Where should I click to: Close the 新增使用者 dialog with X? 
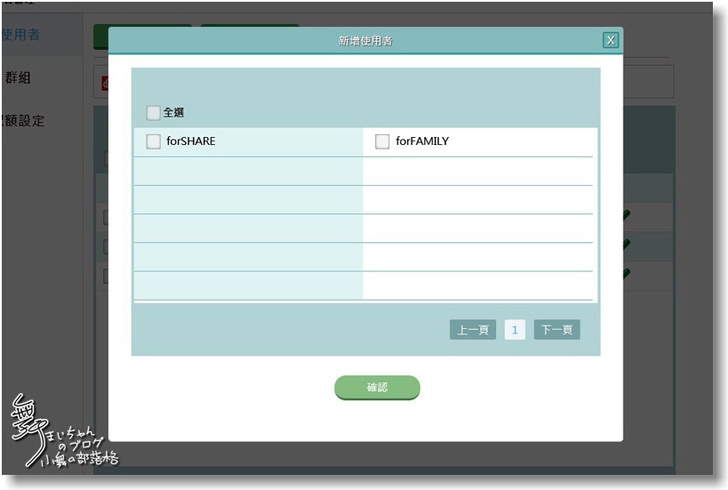[x=611, y=40]
